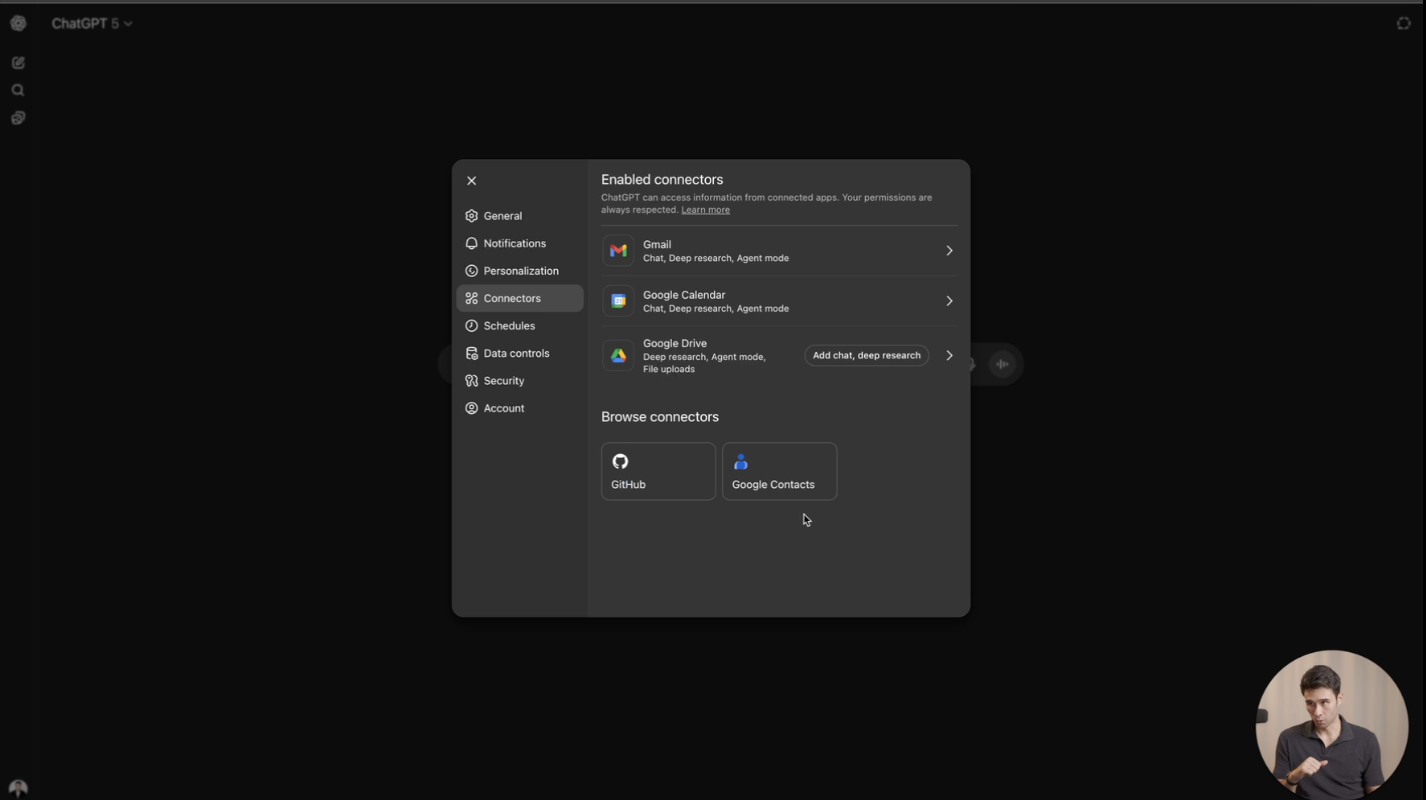Screen dimensions: 1426x800
Task: Click the Security key icon
Action: coord(471,381)
